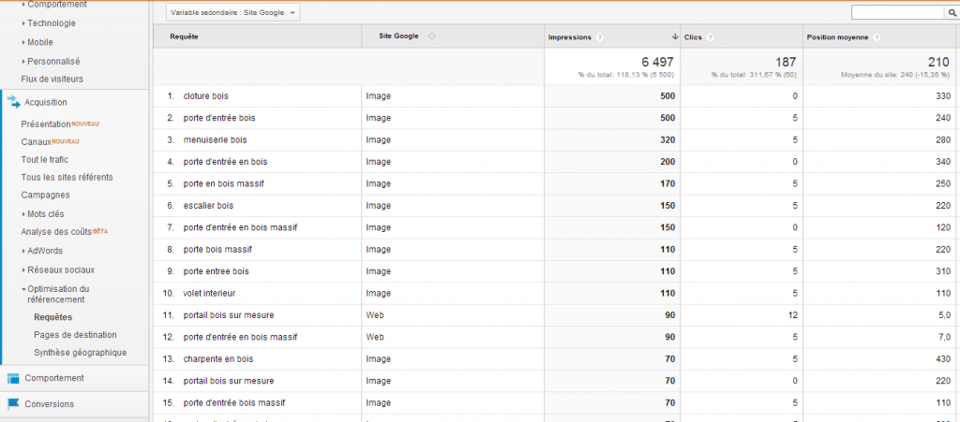Screen dimensions: 960x422
Task: Click in the table search field
Action: coord(897,13)
